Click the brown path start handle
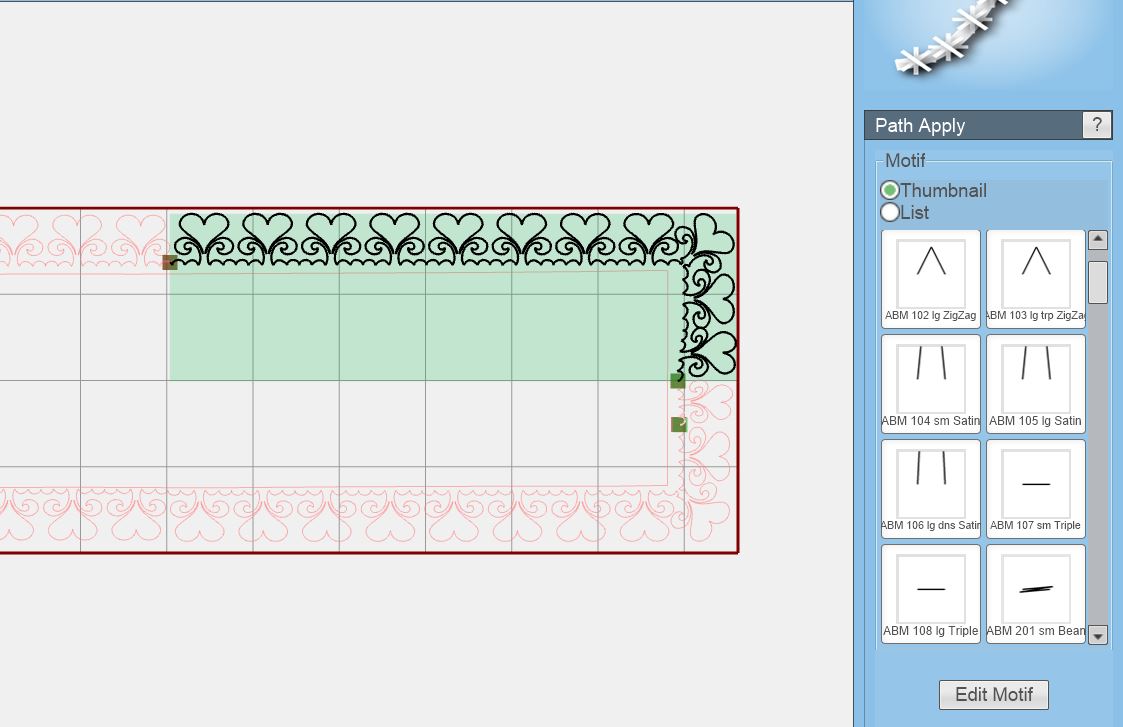The height and width of the screenshot is (727, 1123). tap(170, 262)
